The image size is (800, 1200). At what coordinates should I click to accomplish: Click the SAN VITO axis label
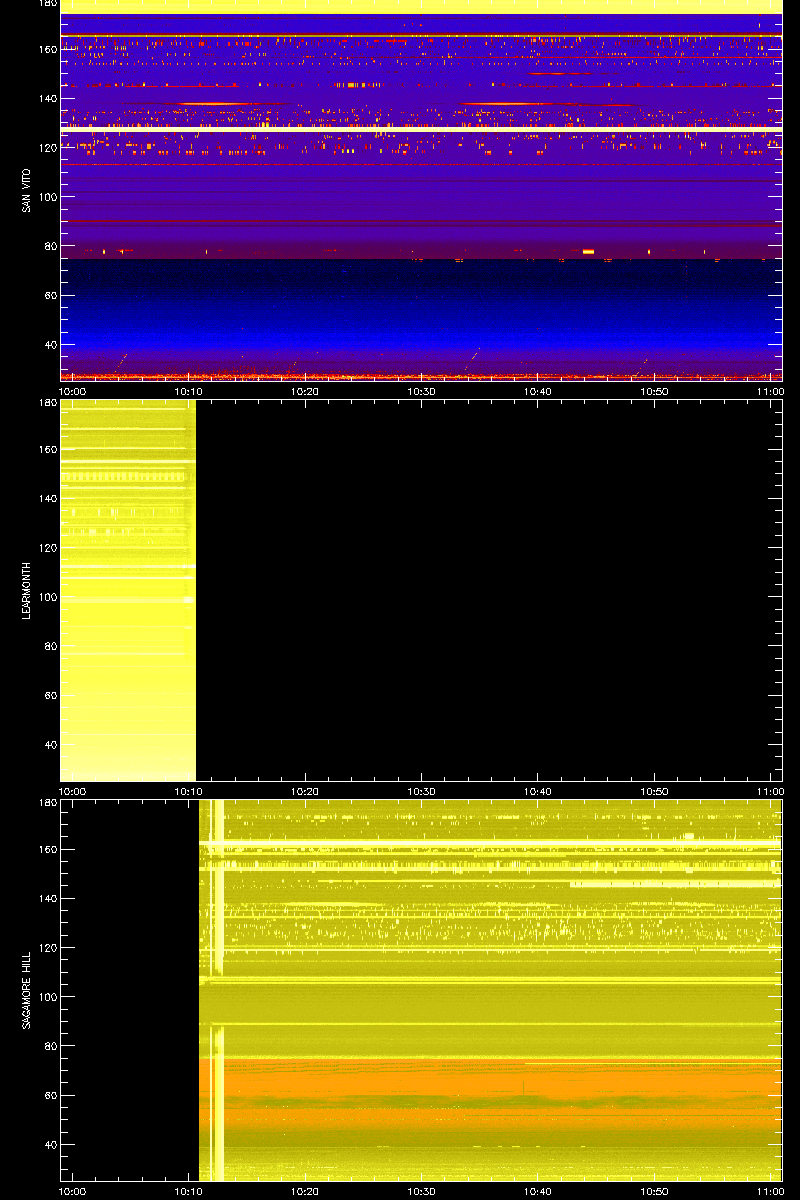[27, 190]
